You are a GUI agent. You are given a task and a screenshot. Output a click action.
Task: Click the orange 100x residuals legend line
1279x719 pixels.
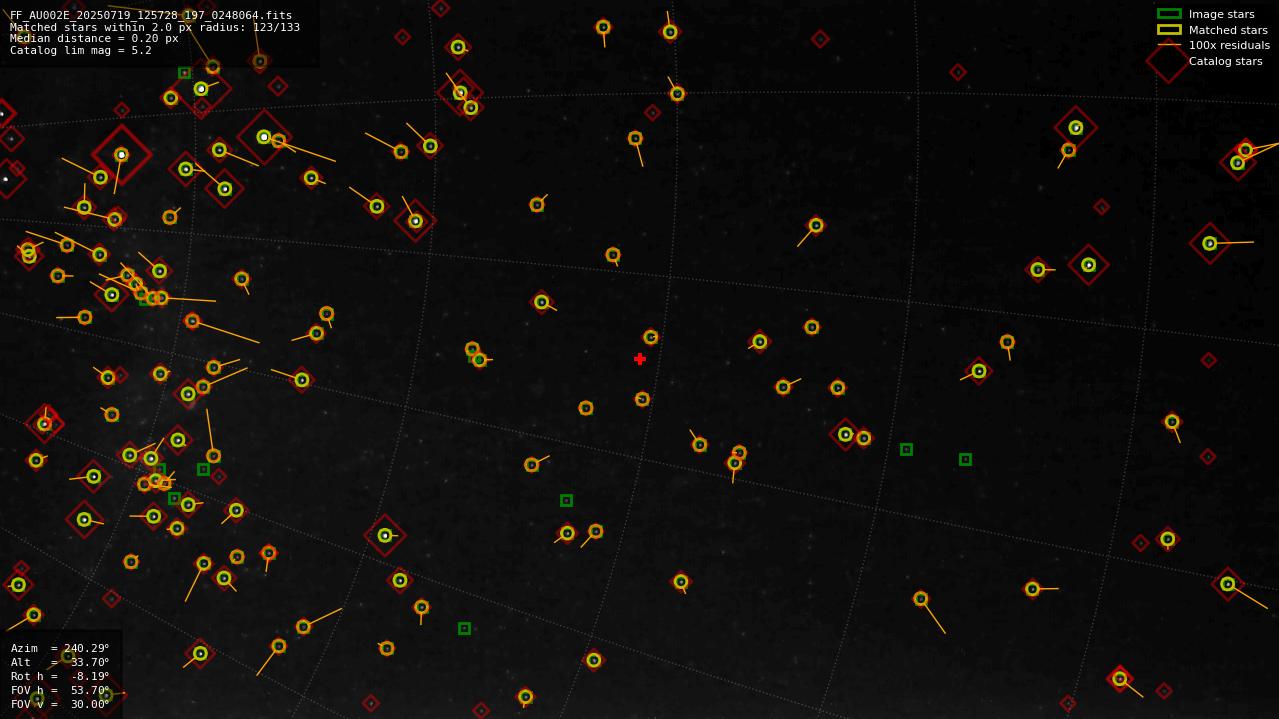coord(1169,45)
